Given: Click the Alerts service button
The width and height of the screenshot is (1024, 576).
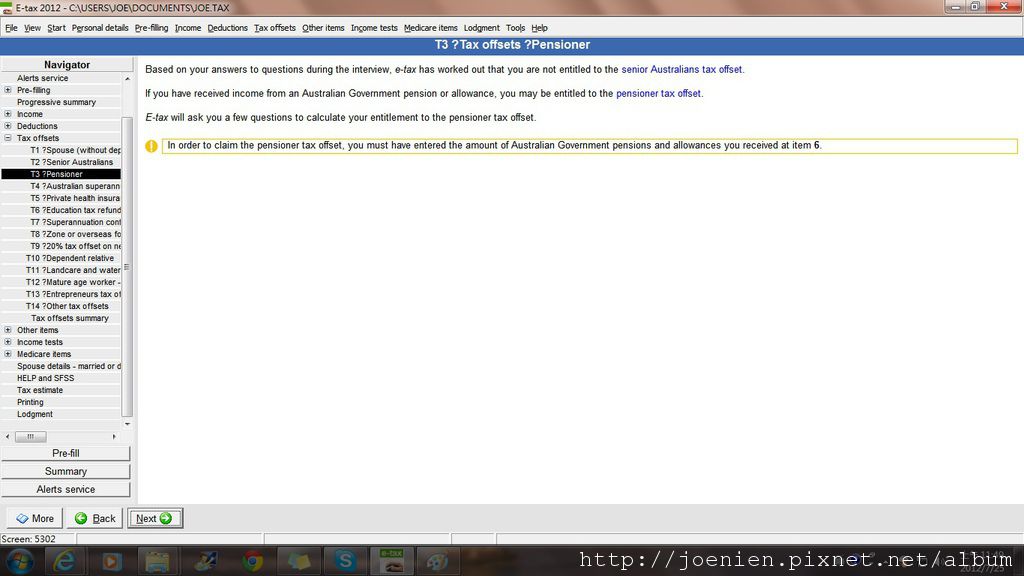Looking at the screenshot, I should point(66,489).
